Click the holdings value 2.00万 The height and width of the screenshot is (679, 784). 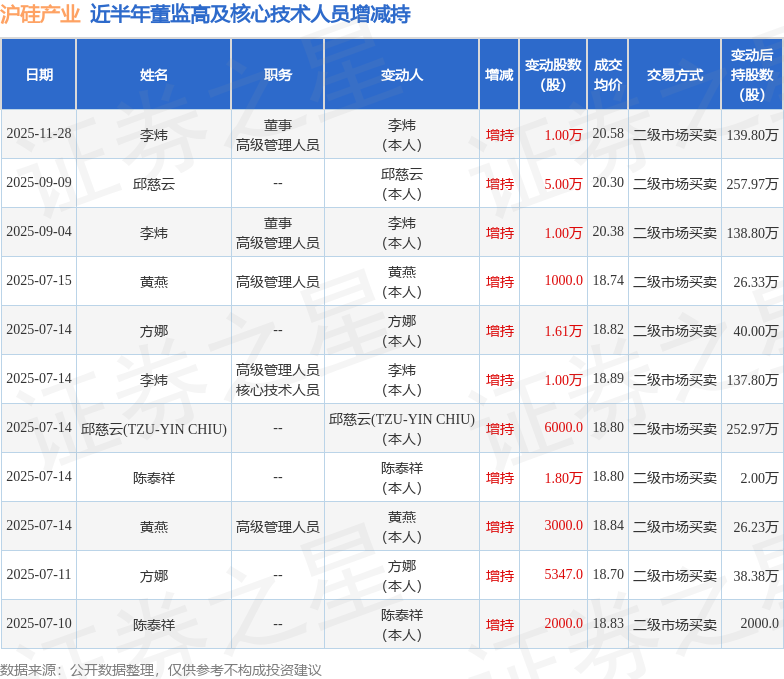tap(759, 478)
